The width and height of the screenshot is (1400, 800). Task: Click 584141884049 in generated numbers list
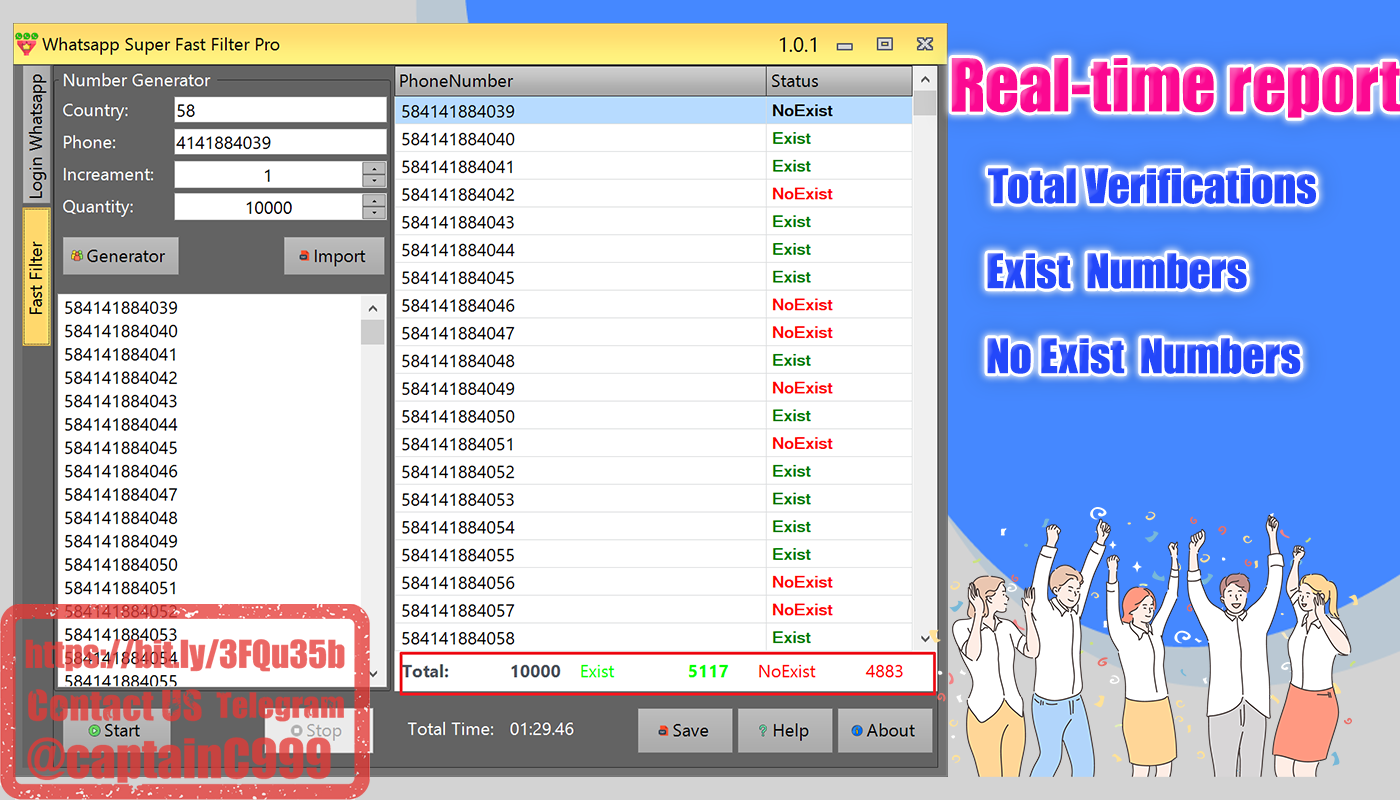[x=121, y=541]
